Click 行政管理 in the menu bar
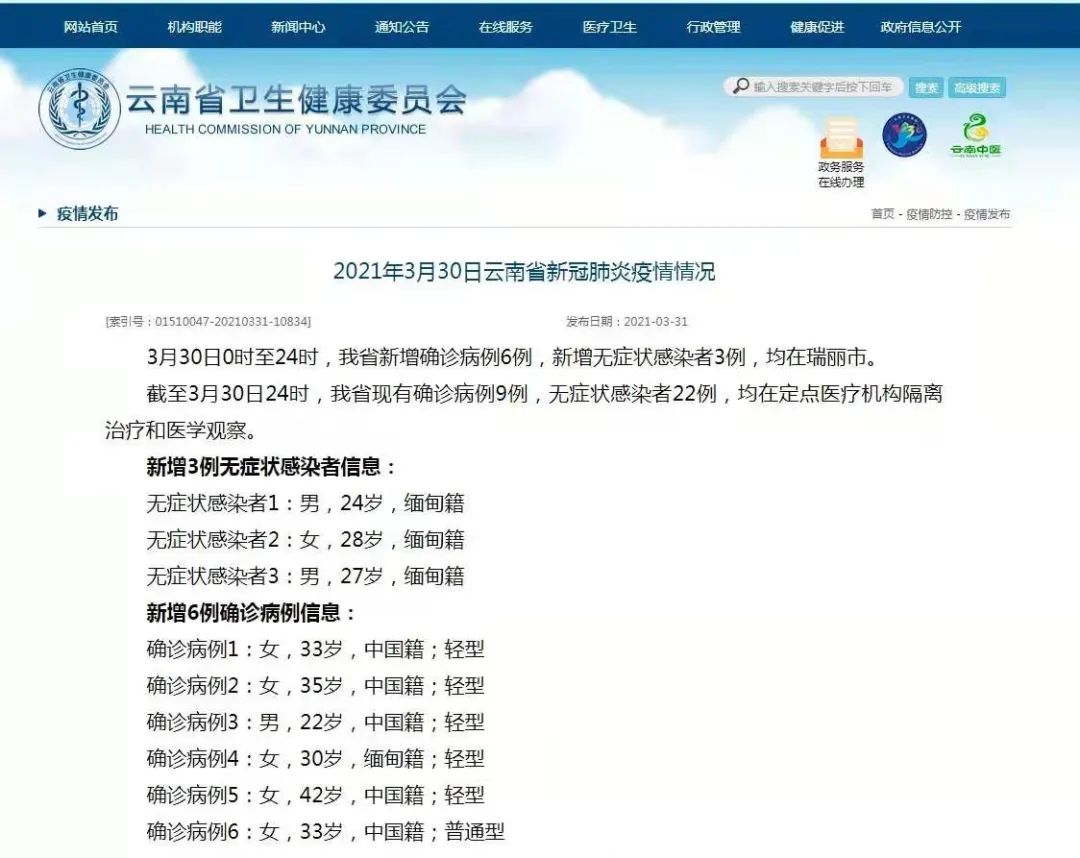 coord(714,27)
